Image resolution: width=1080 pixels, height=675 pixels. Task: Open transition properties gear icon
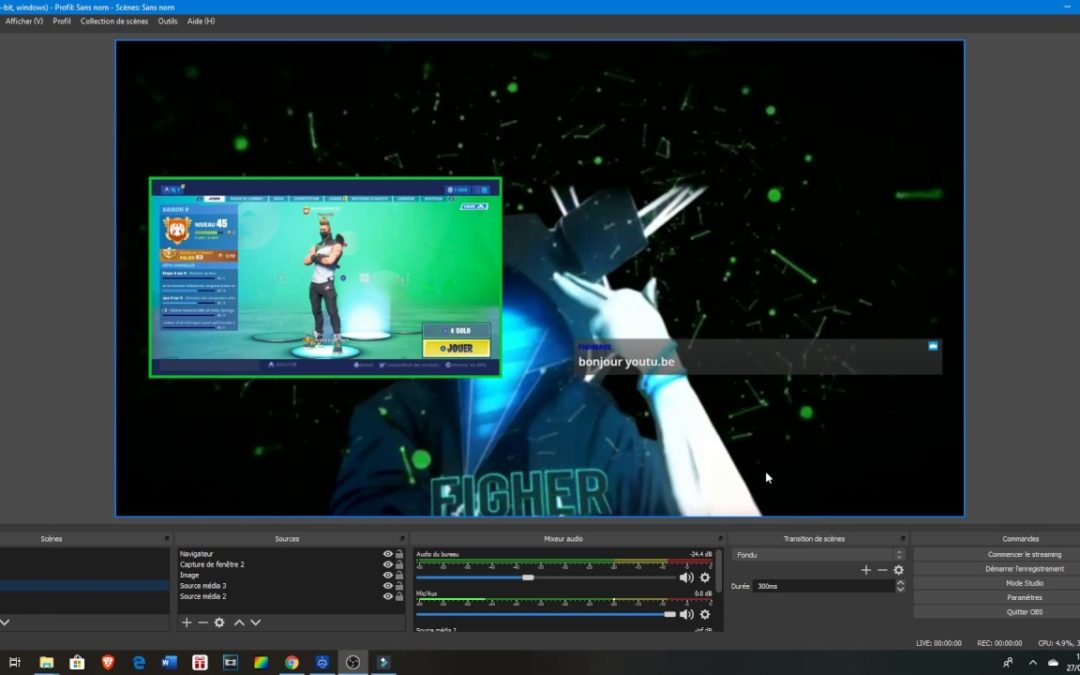pos(898,570)
